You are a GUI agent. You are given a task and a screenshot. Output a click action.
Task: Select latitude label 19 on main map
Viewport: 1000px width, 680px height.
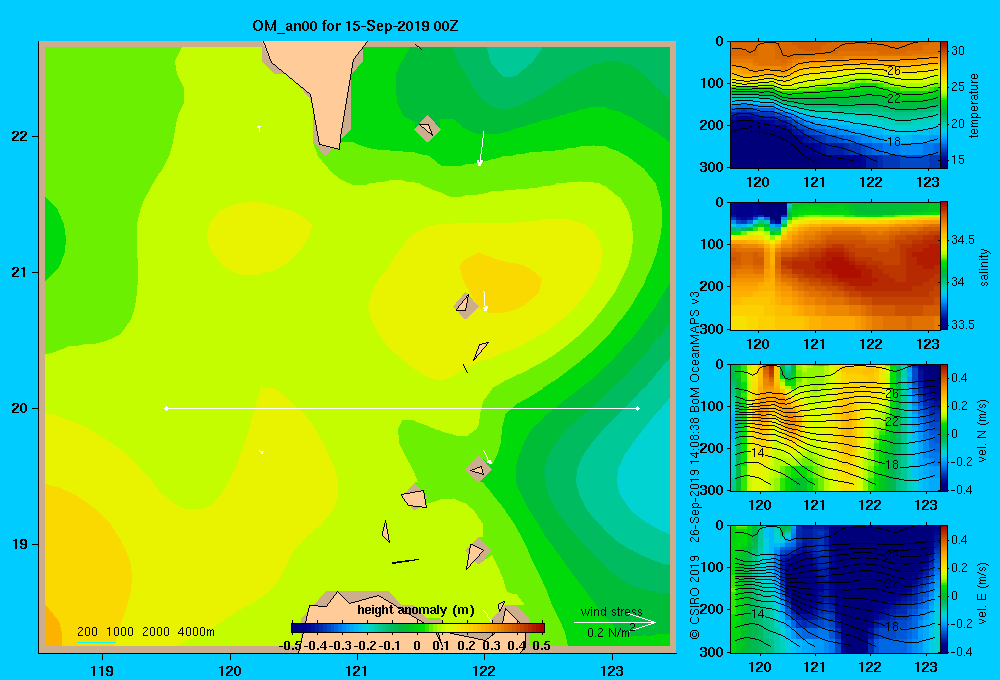click(20, 544)
